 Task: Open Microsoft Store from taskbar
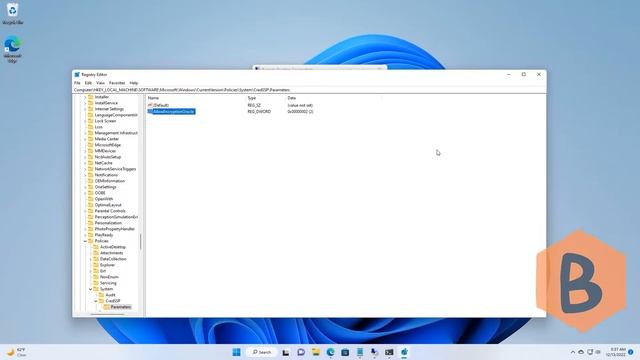click(x=345, y=352)
